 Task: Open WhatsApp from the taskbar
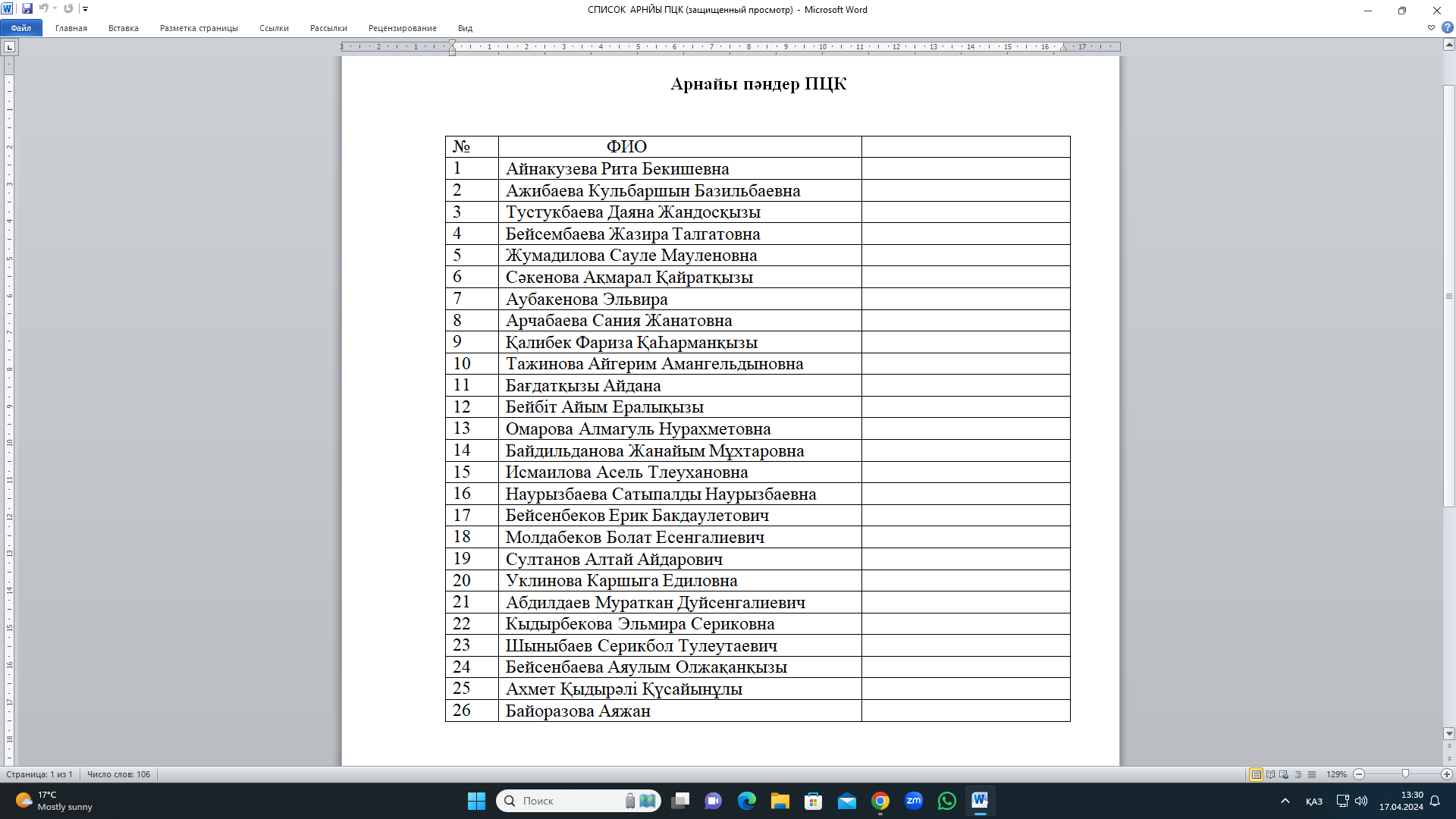point(946,801)
